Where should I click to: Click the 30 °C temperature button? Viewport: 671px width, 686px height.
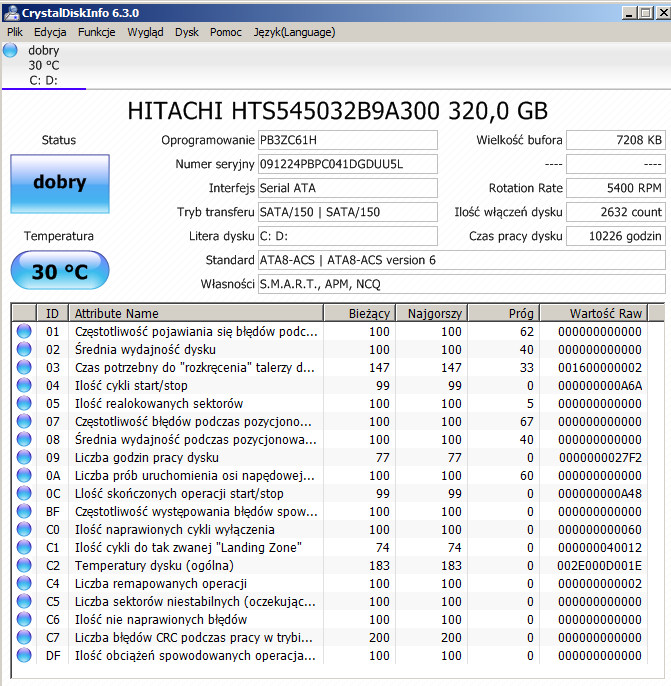60,270
